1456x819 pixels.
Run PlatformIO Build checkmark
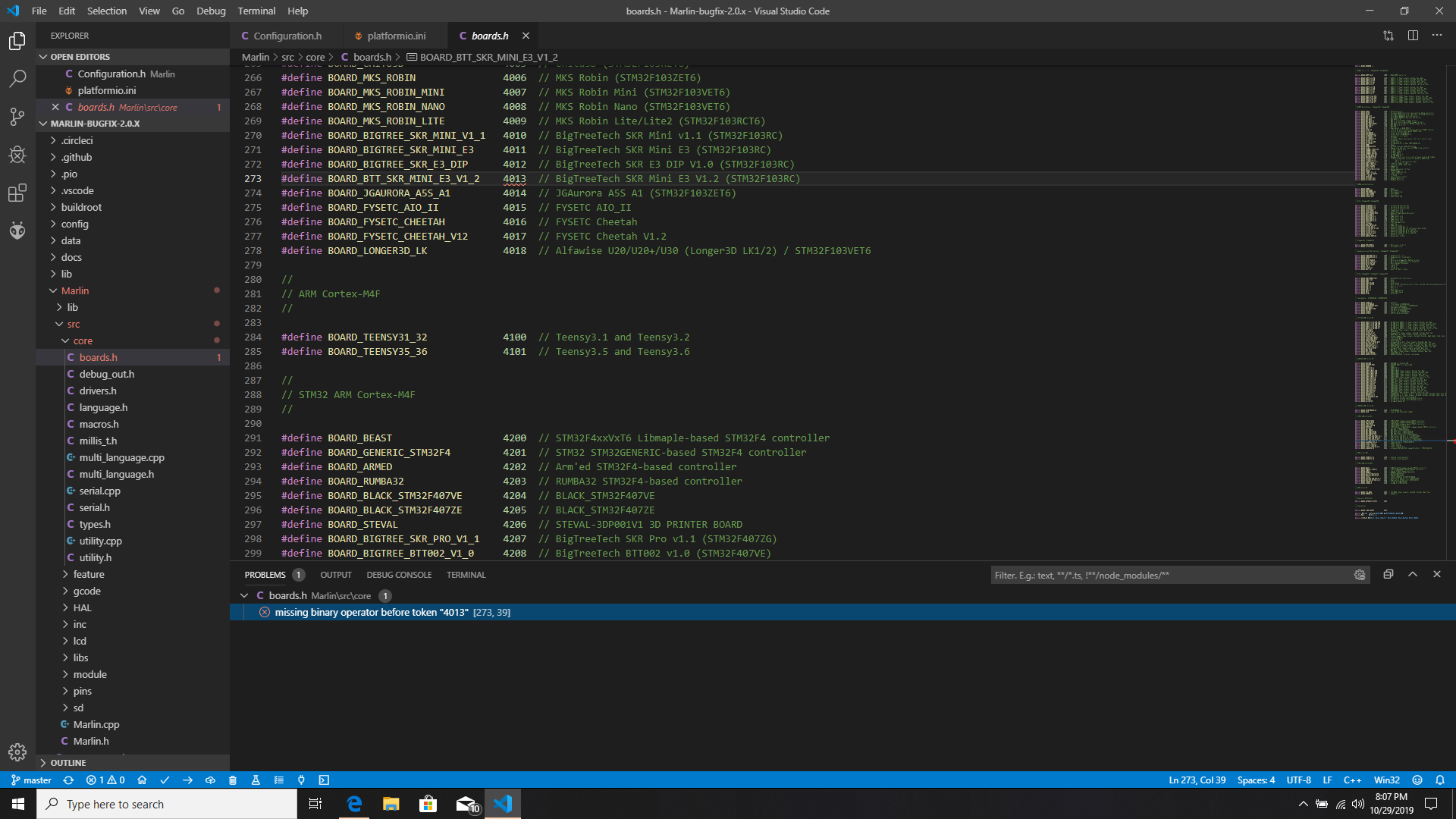click(165, 780)
